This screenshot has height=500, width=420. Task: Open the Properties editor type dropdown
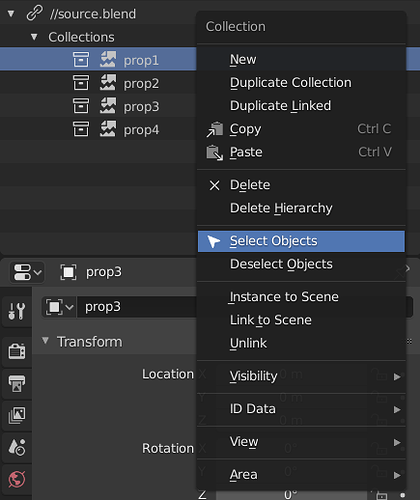[27, 272]
